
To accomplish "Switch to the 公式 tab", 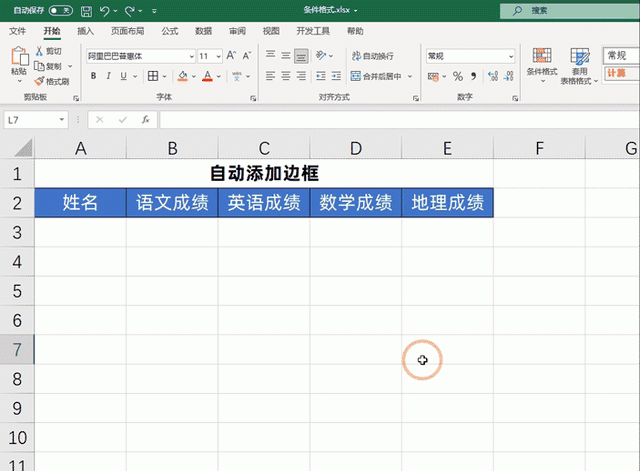I will coord(170,31).
